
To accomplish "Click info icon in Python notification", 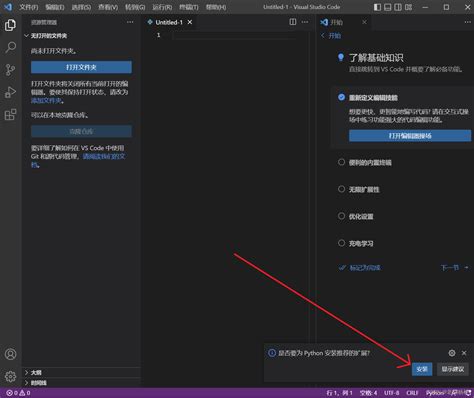I will [x=272, y=353].
